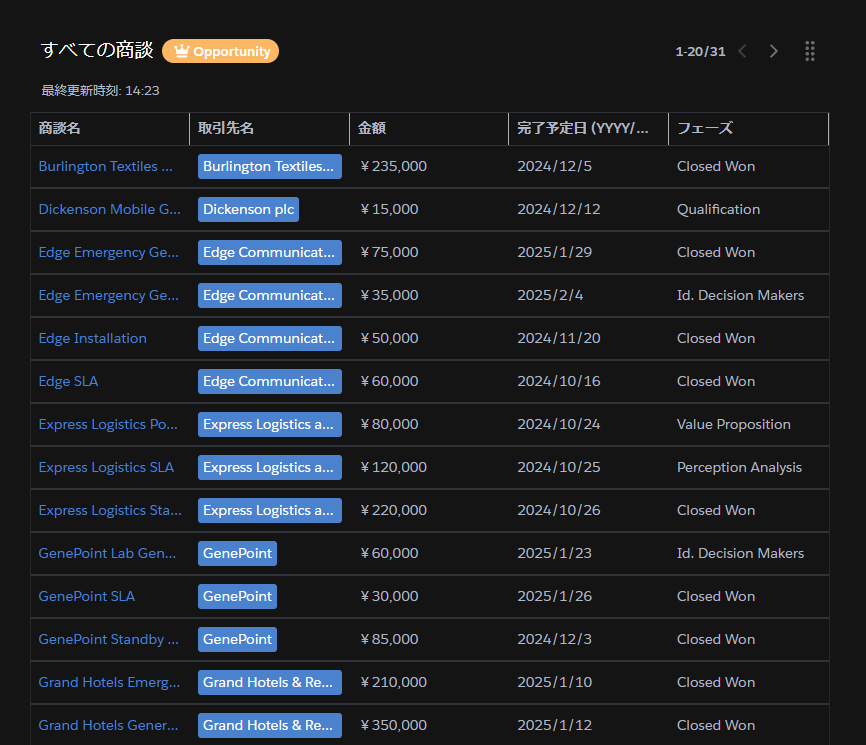Sort by フェーズ column header
The image size is (866, 745).
coord(705,128)
